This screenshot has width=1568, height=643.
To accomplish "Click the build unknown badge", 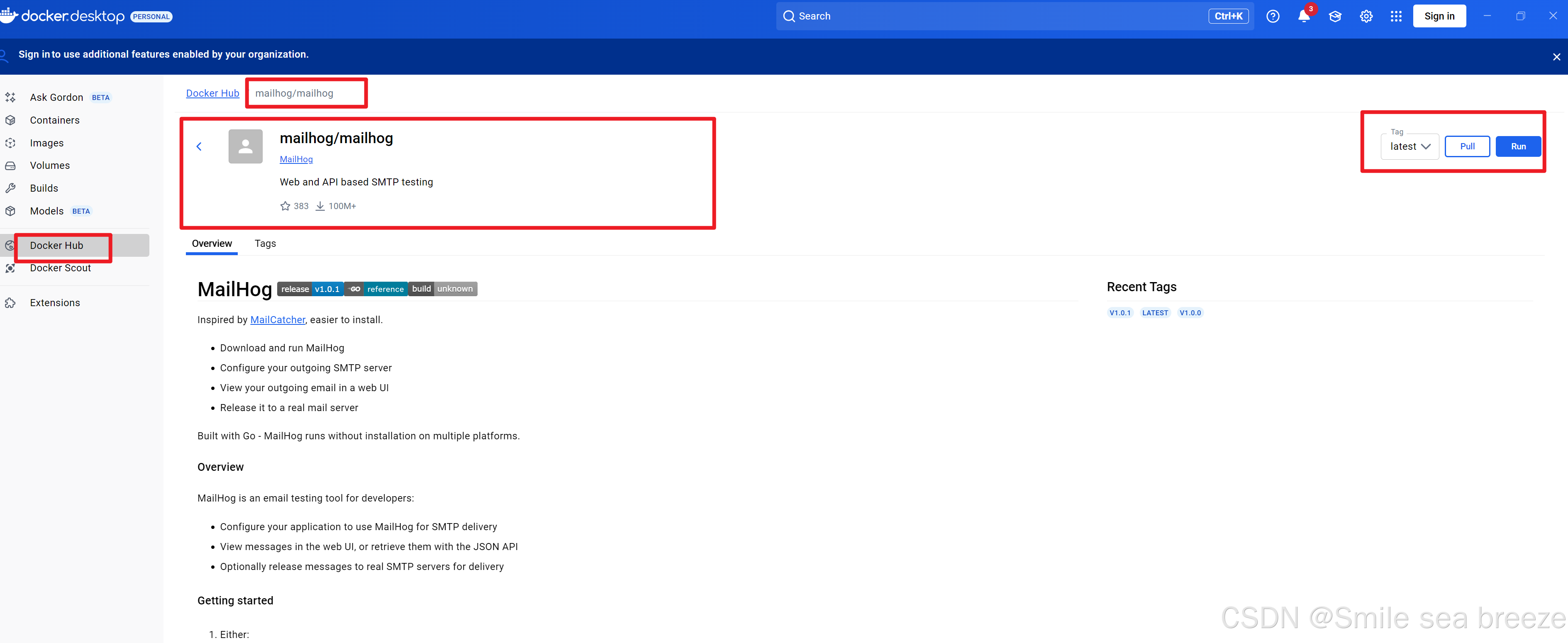I will tap(443, 289).
